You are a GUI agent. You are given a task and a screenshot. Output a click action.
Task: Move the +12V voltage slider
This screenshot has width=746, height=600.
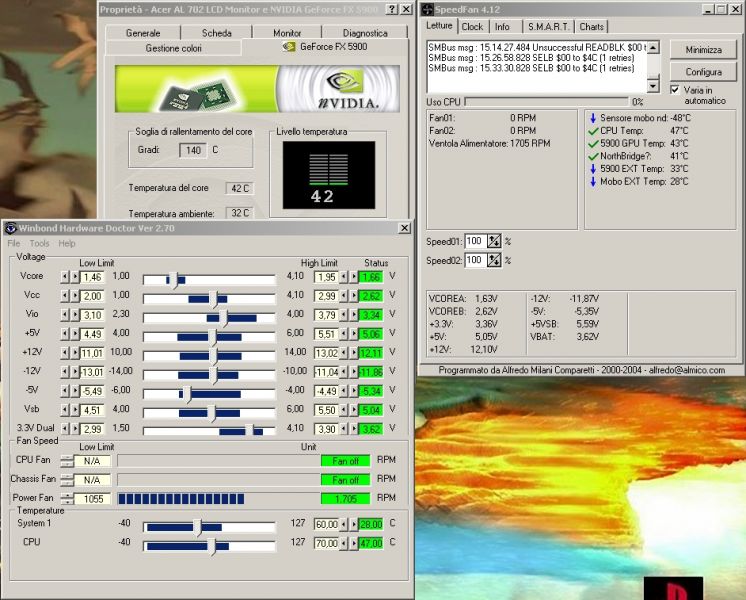point(213,356)
